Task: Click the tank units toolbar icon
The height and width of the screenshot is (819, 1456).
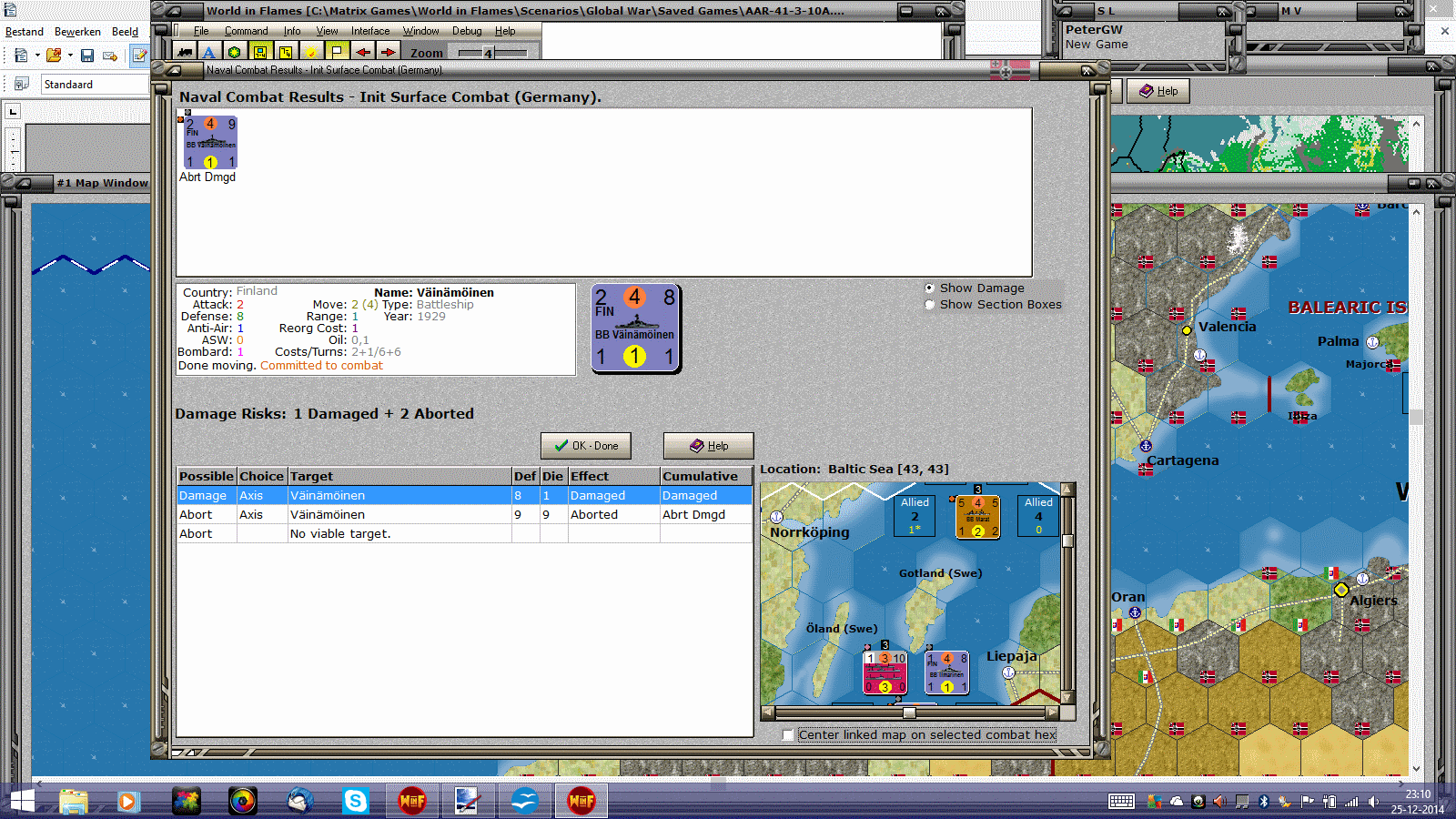Action: (185, 53)
